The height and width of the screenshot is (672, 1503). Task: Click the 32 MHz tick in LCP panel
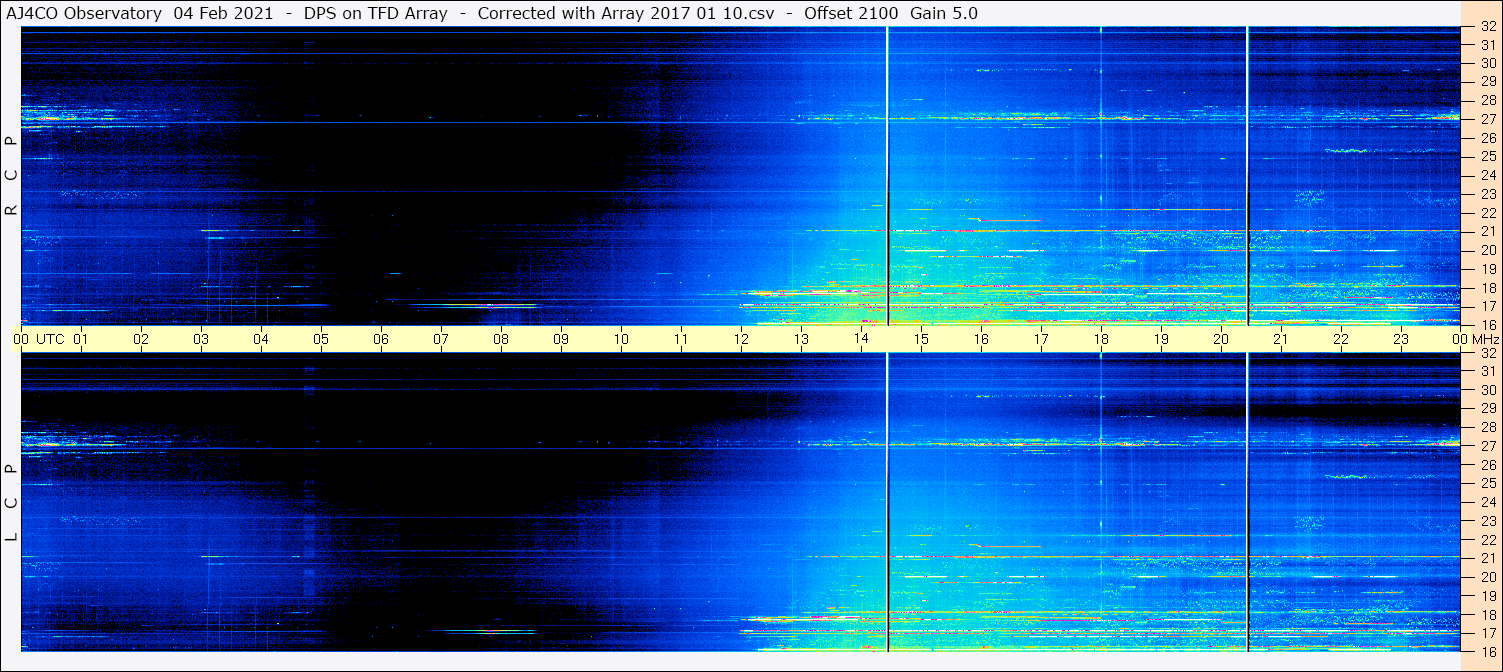[x=1488, y=354]
